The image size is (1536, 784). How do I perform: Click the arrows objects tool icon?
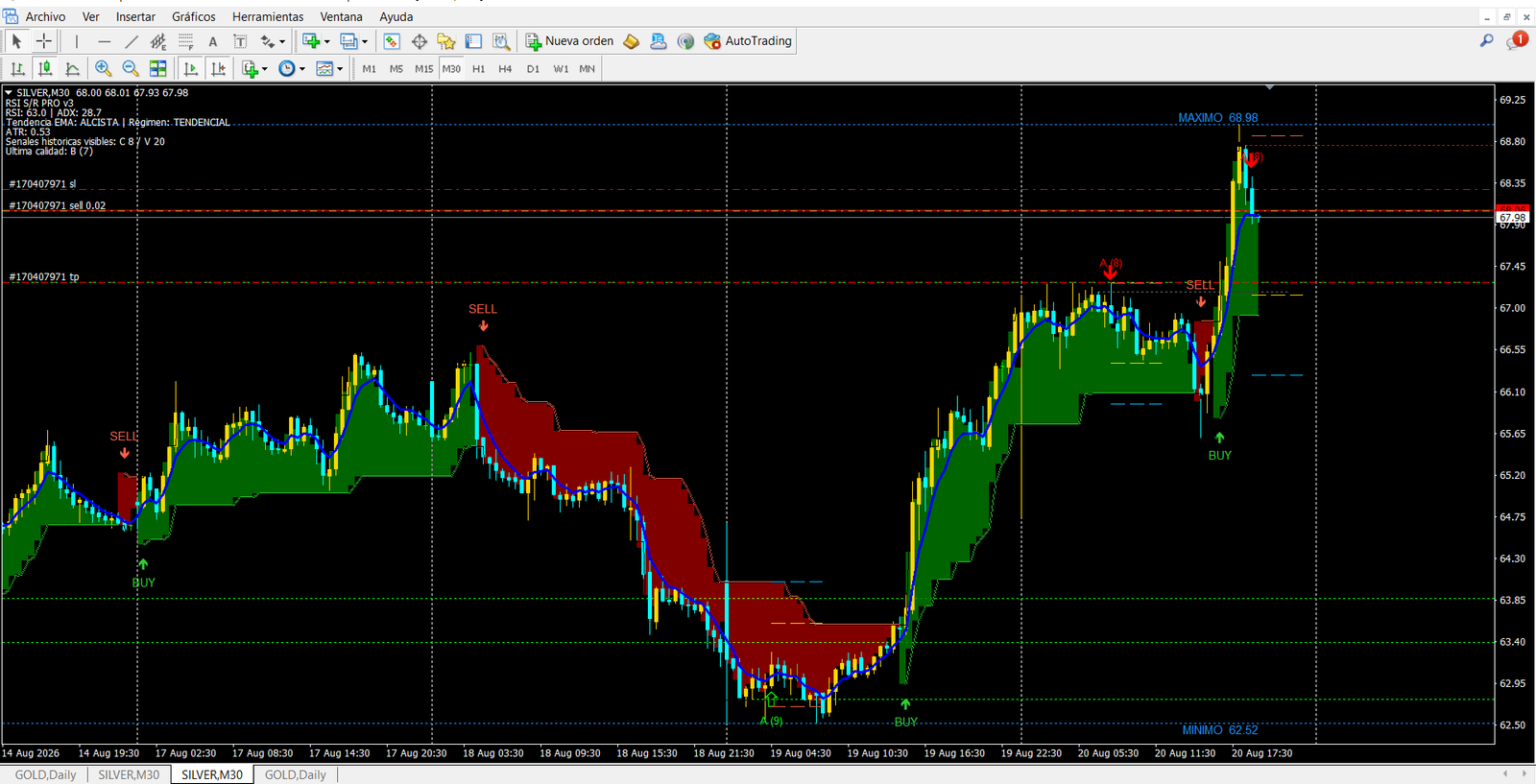point(268,41)
